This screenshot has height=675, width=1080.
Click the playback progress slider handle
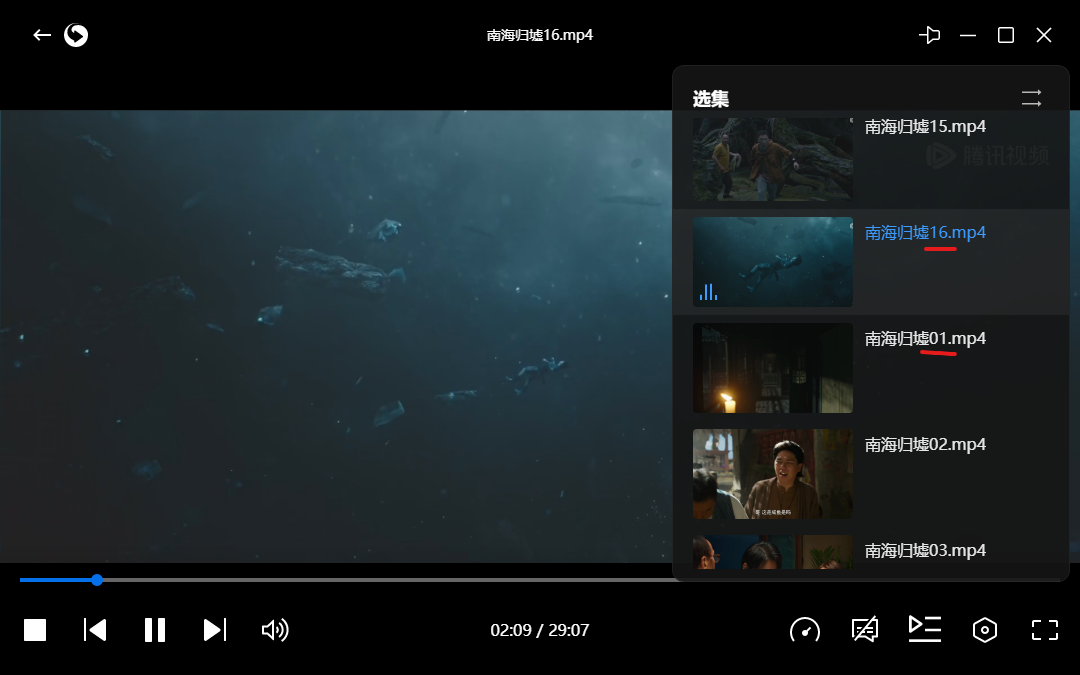pos(97,580)
